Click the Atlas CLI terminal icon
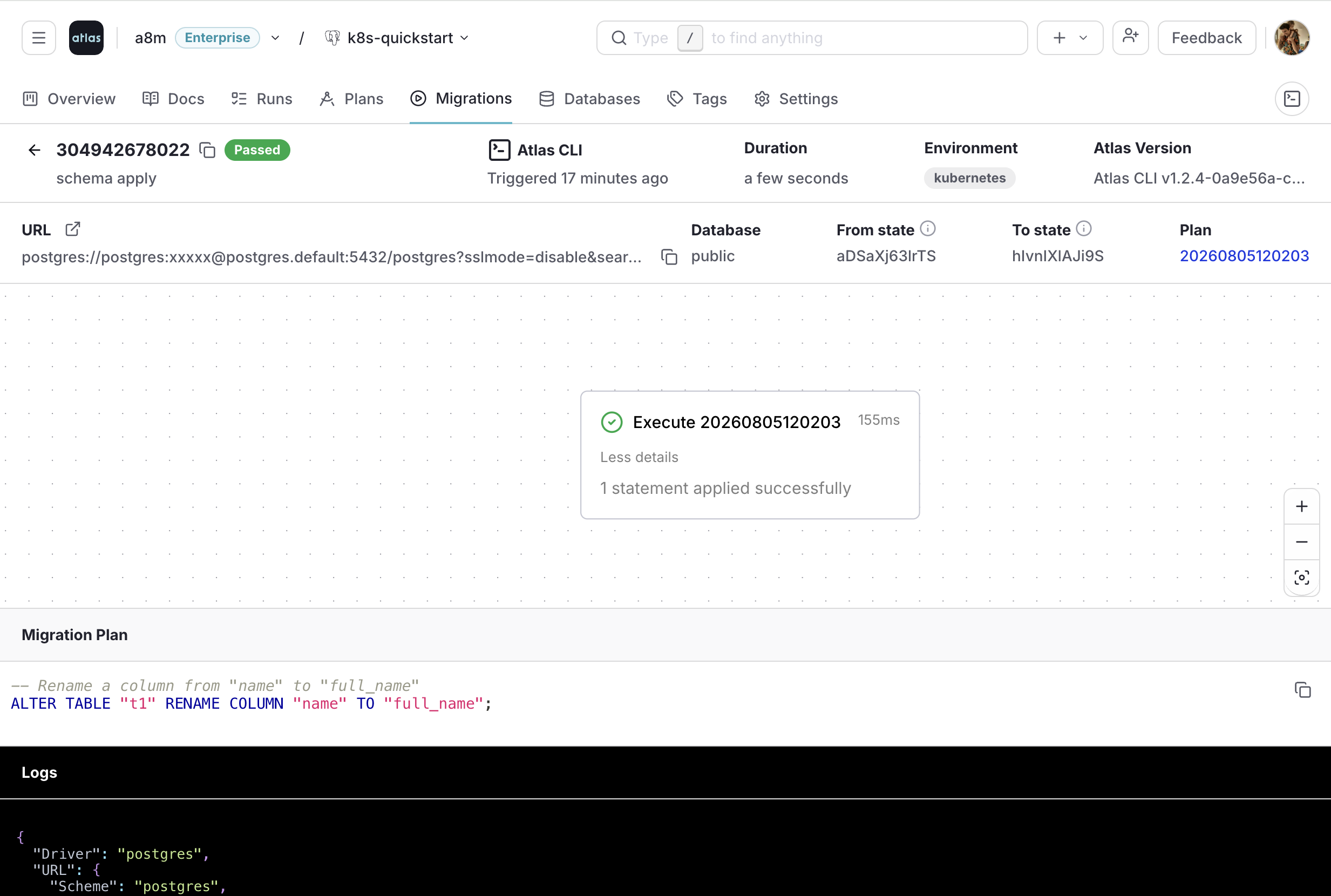This screenshot has width=1331, height=896. click(x=499, y=150)
